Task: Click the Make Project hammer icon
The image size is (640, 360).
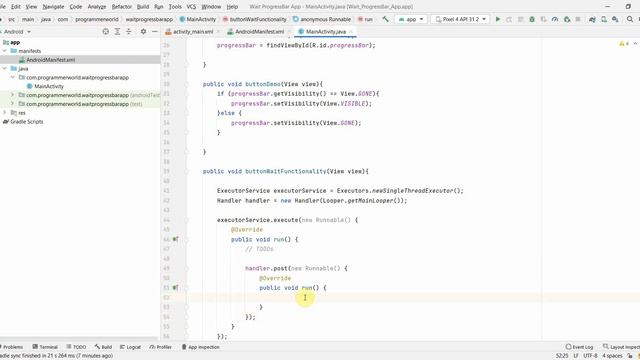Action: point(385,19)
